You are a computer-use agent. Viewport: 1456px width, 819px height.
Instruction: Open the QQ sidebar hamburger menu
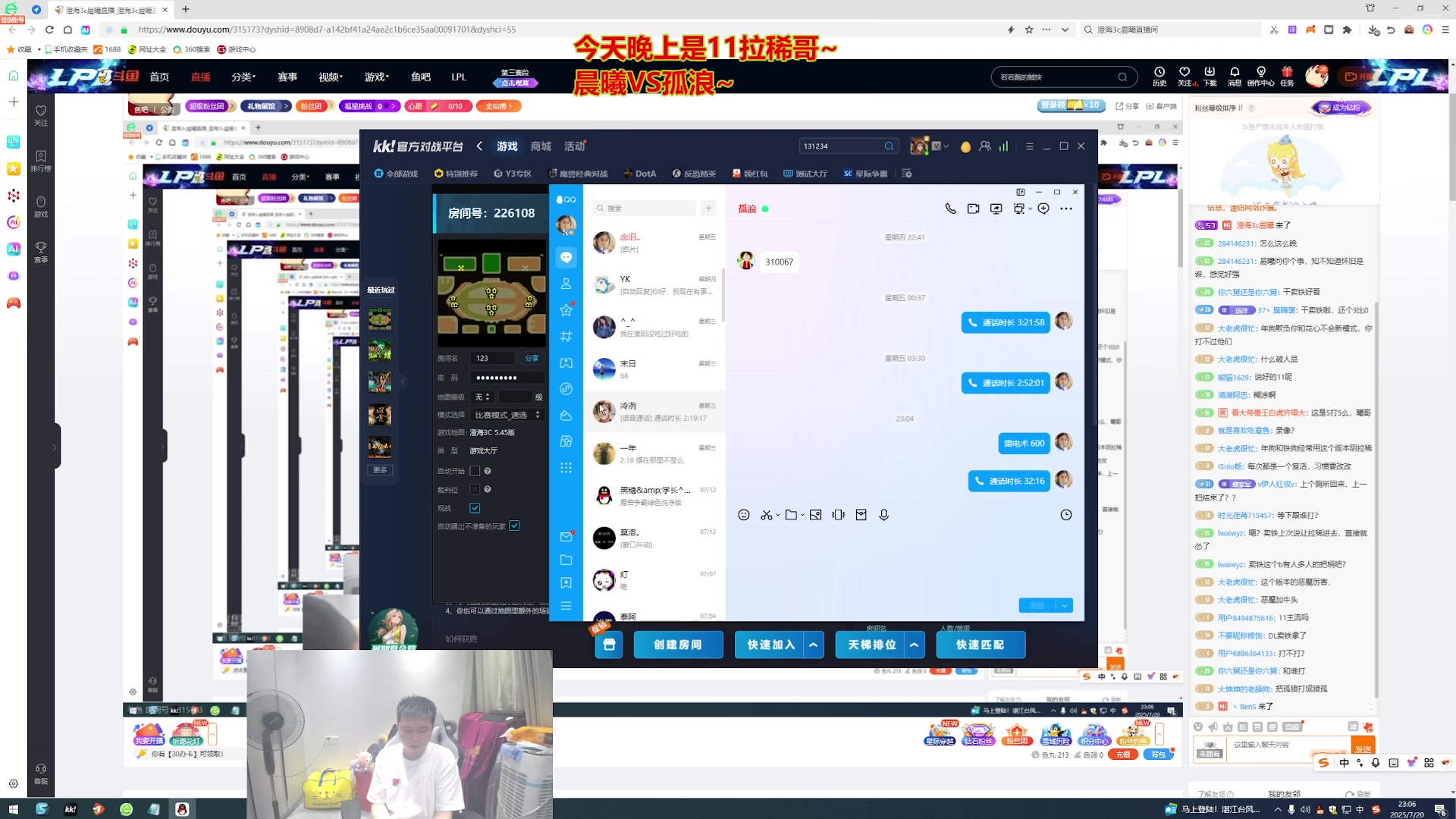[566, 606]
